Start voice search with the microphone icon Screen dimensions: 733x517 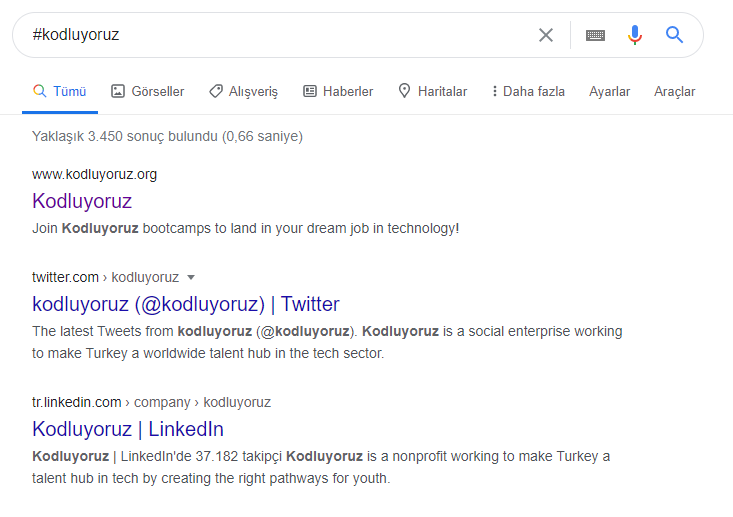(x=634, y=35)
